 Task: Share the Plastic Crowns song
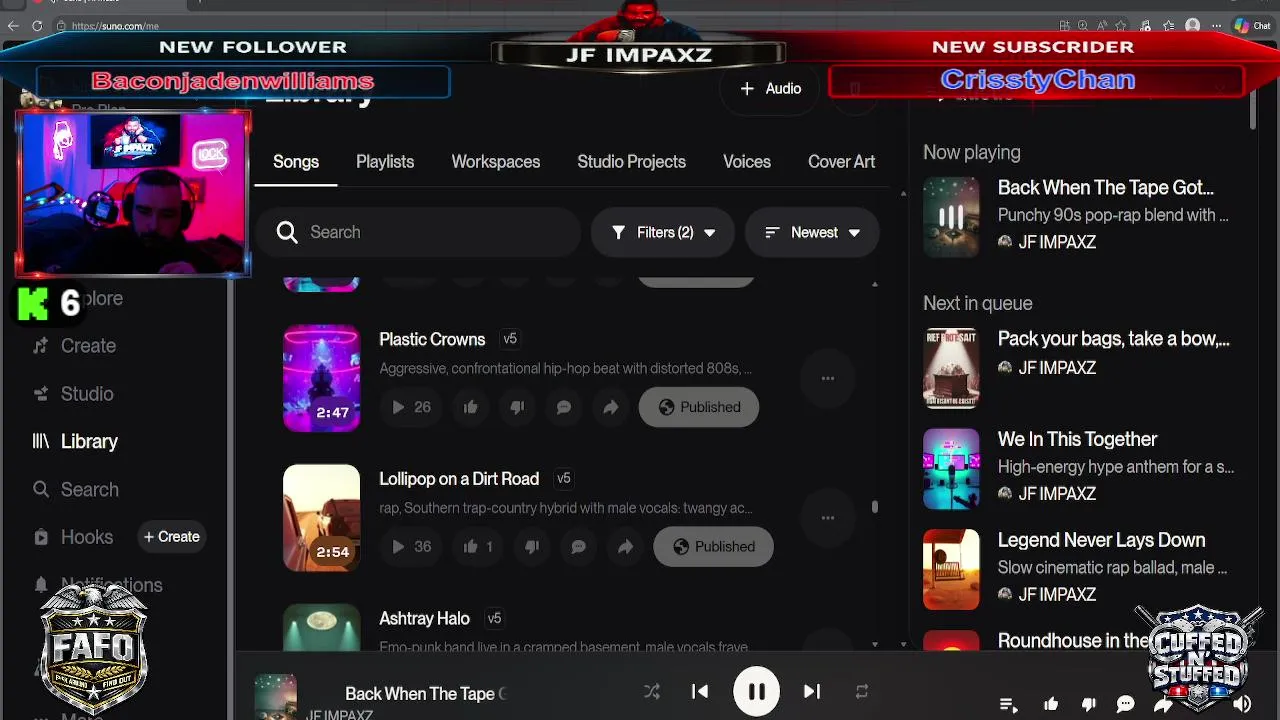click(x=610, y=407)
